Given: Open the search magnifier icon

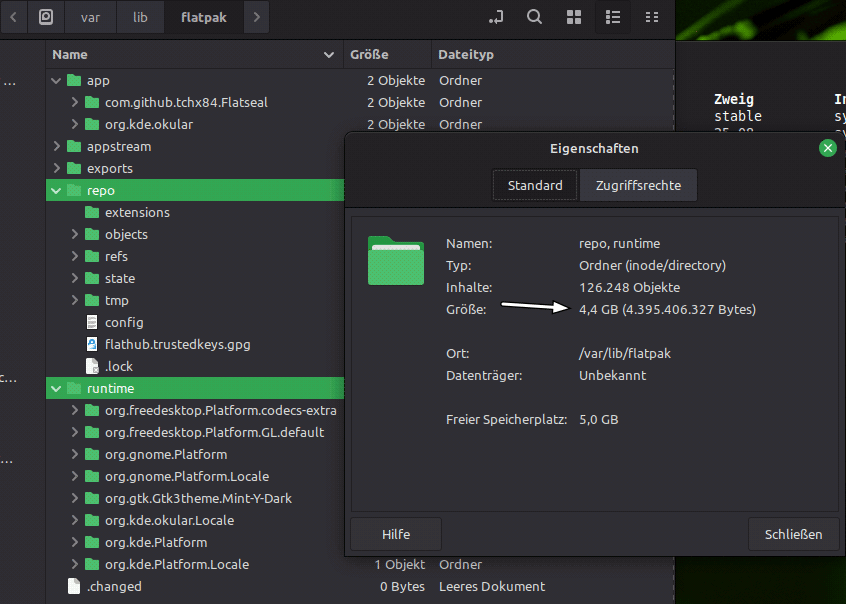Looking at the screenshot, I should click(534, 17).
